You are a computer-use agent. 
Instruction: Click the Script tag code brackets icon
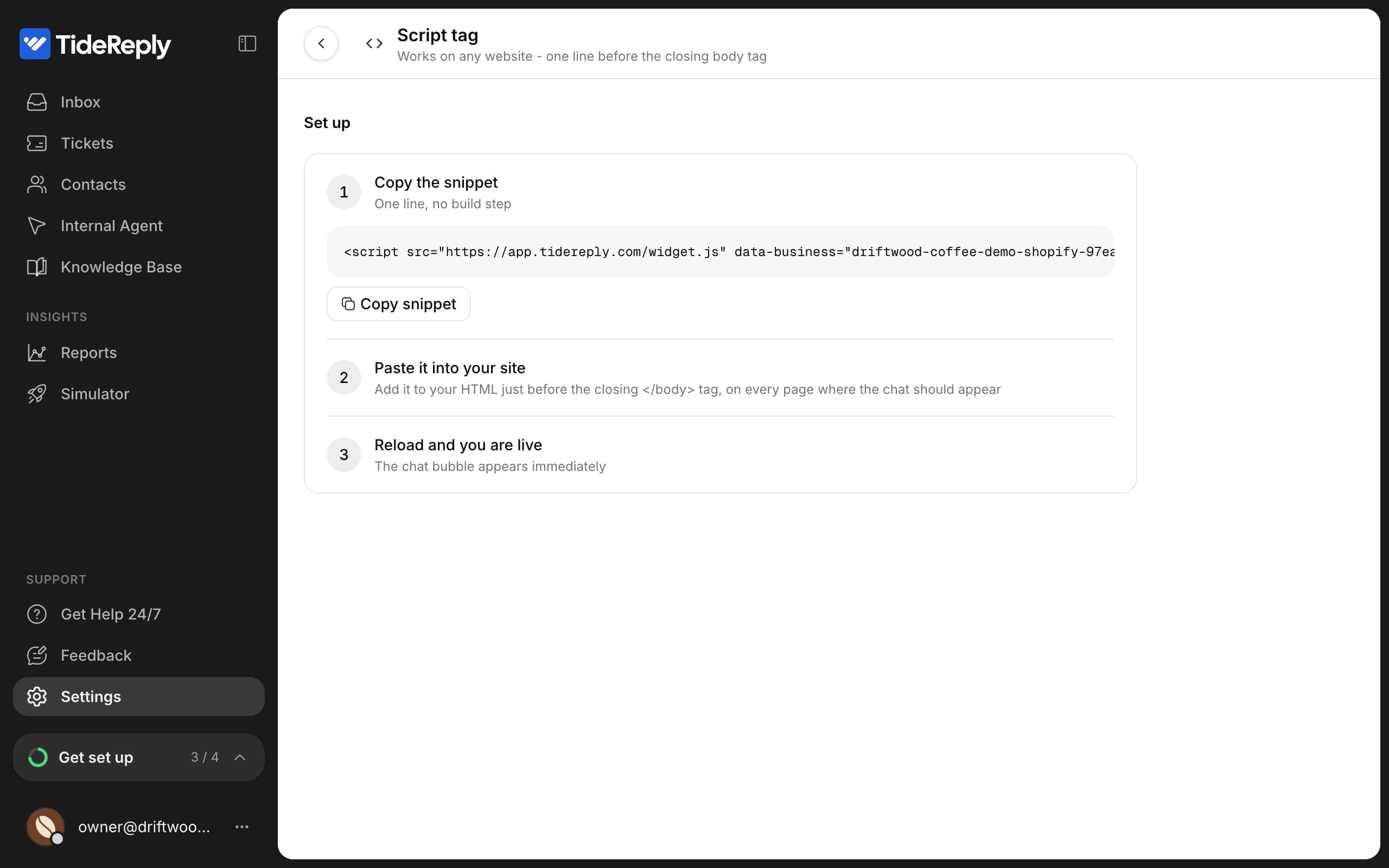[374, 43]
